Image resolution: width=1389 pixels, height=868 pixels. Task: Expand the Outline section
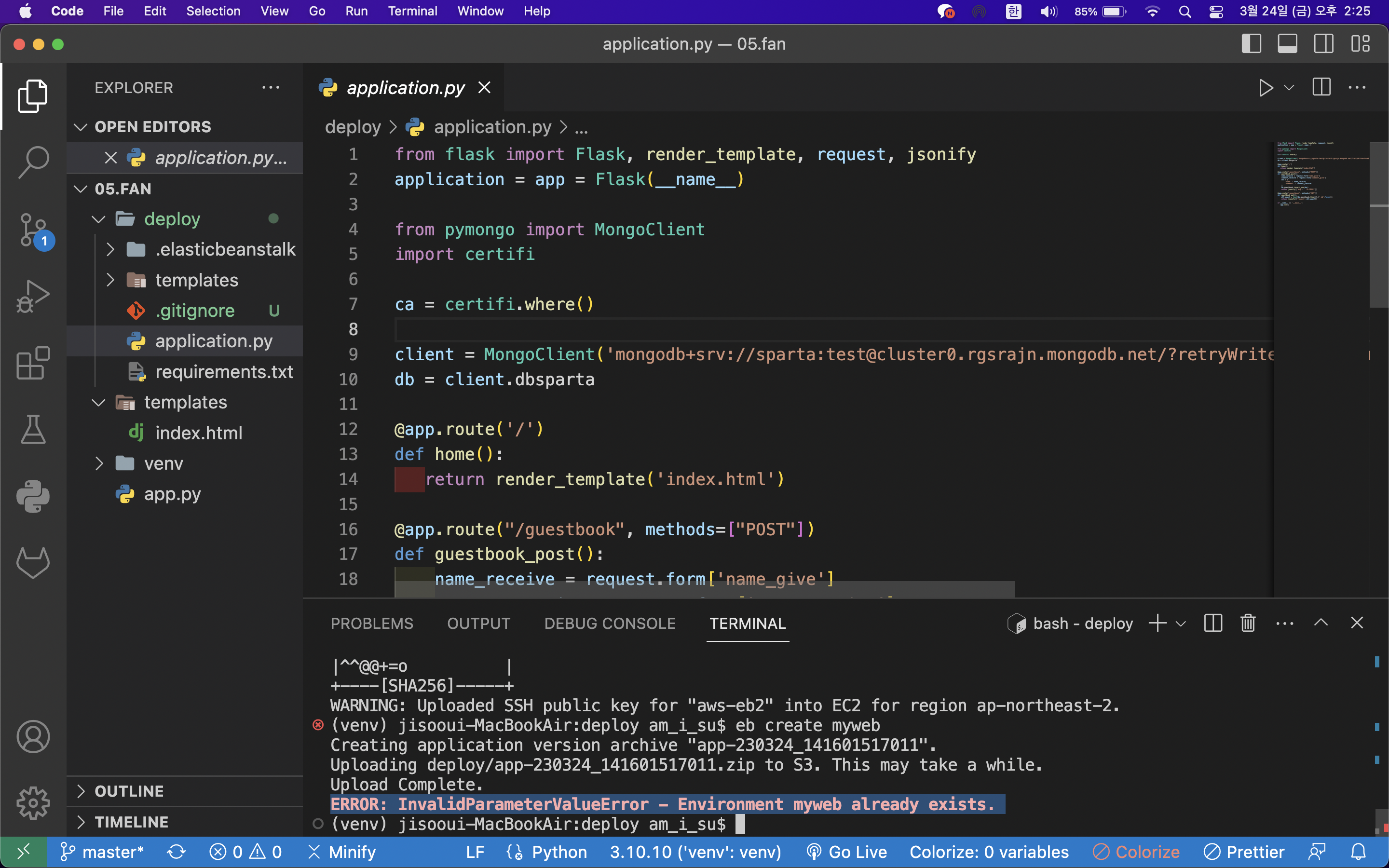(x=81, y=791)
